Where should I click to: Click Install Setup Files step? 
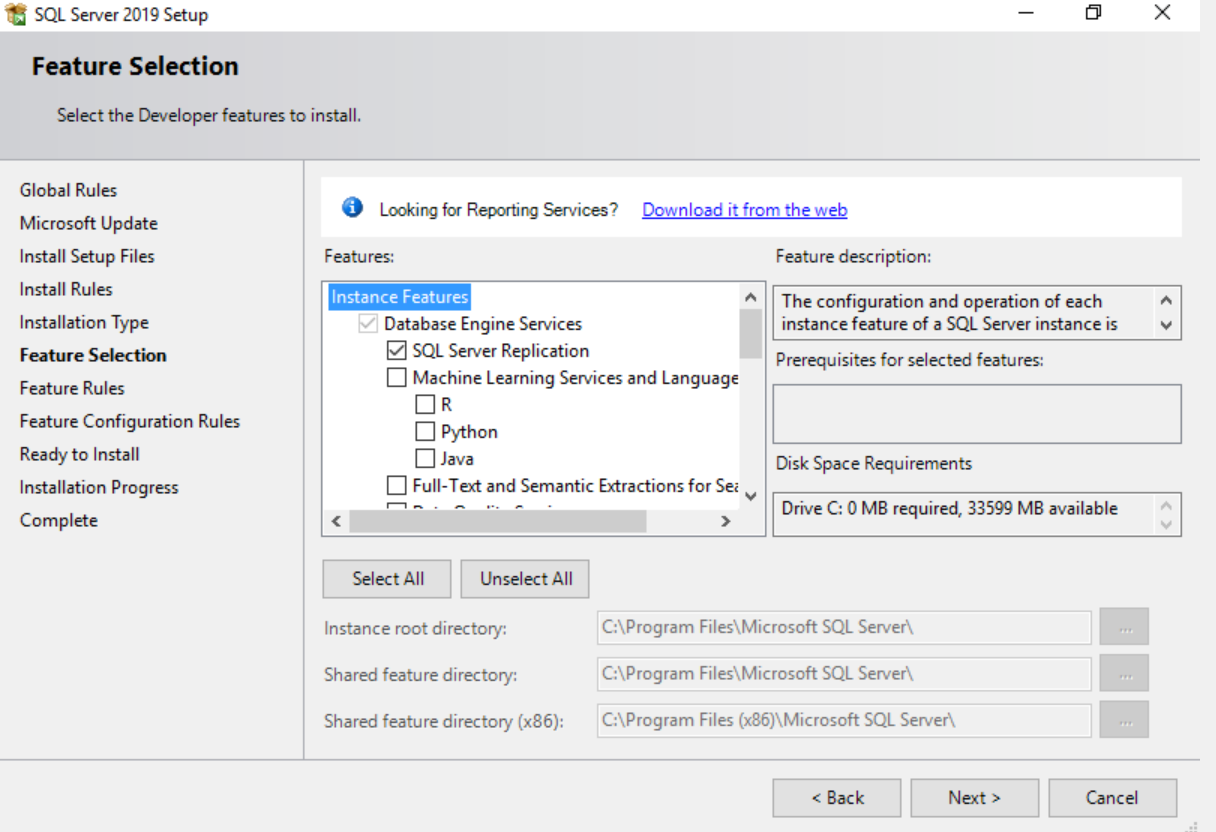pos(87,256)
